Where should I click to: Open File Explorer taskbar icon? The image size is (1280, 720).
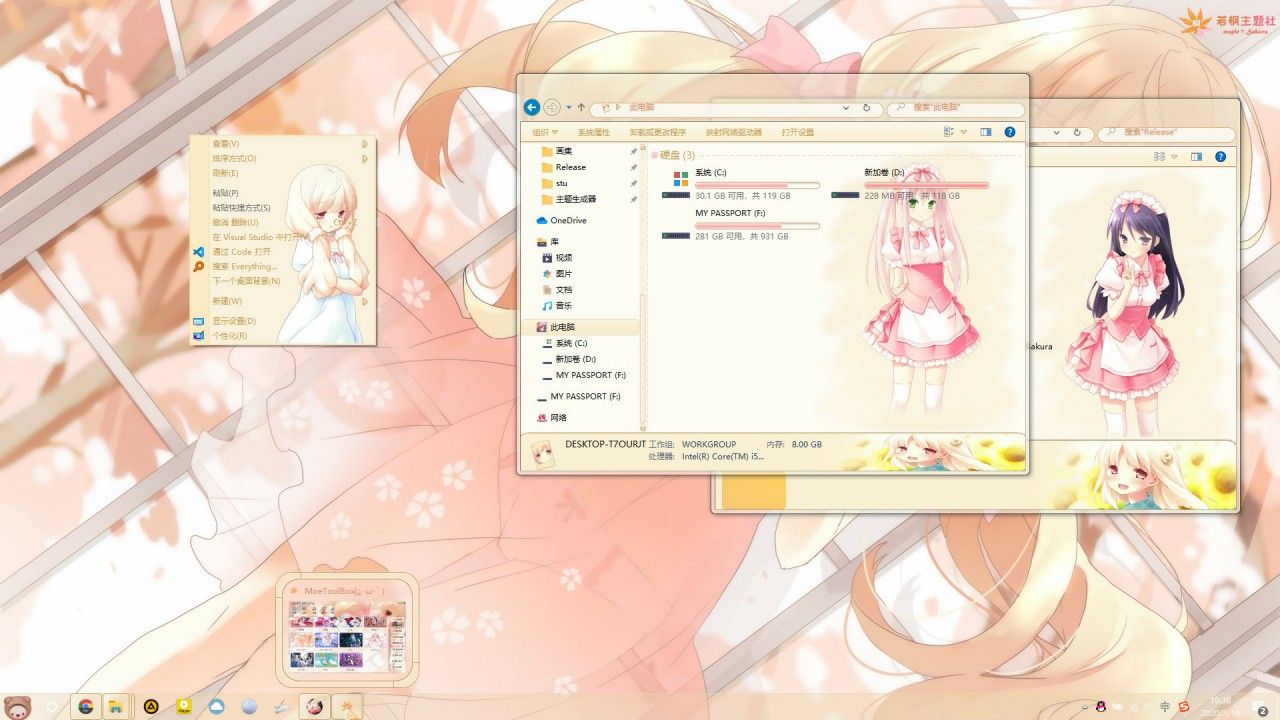click(x=116, y=707)
